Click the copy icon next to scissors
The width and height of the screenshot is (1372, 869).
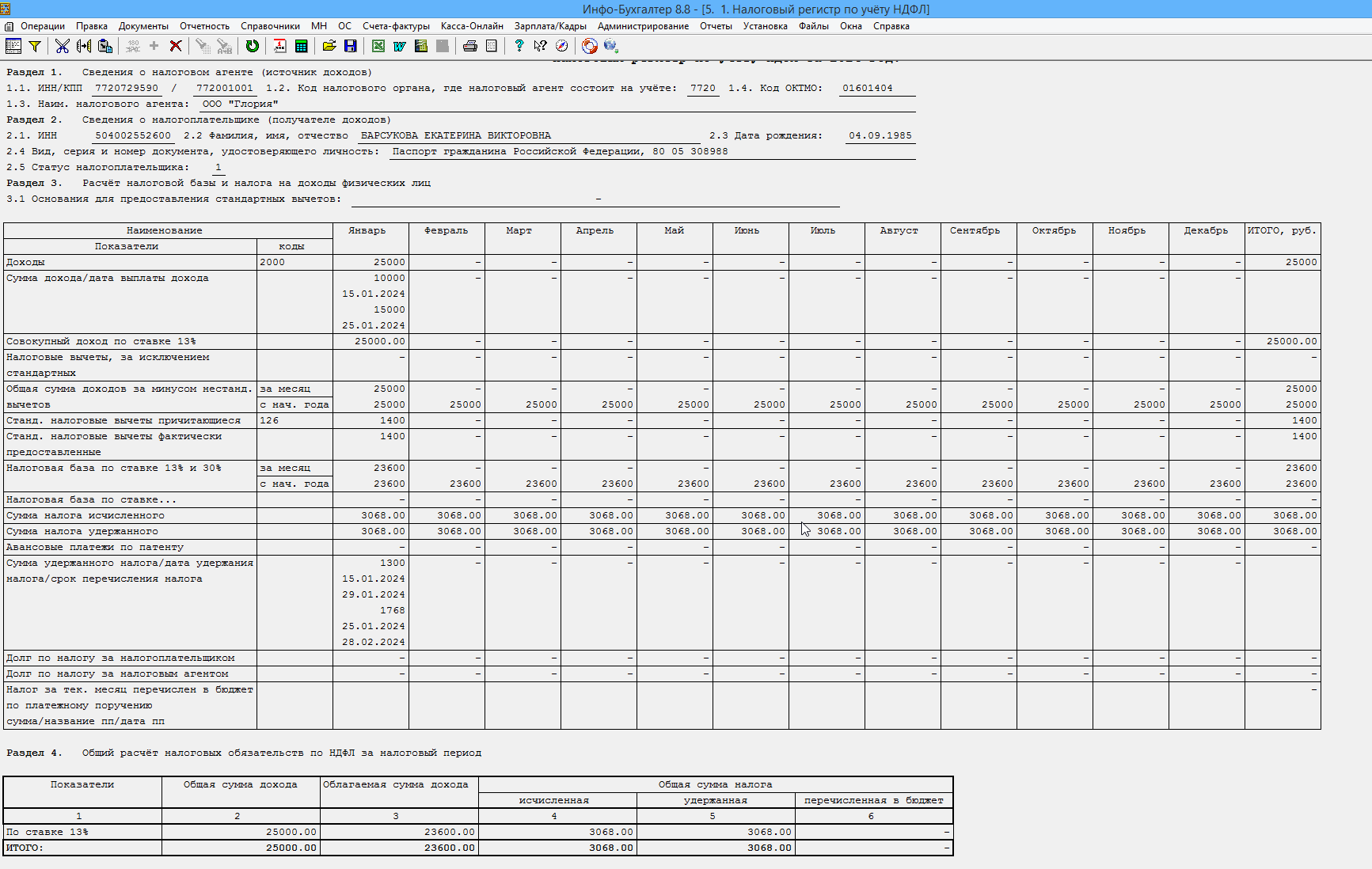click(83, 46)
